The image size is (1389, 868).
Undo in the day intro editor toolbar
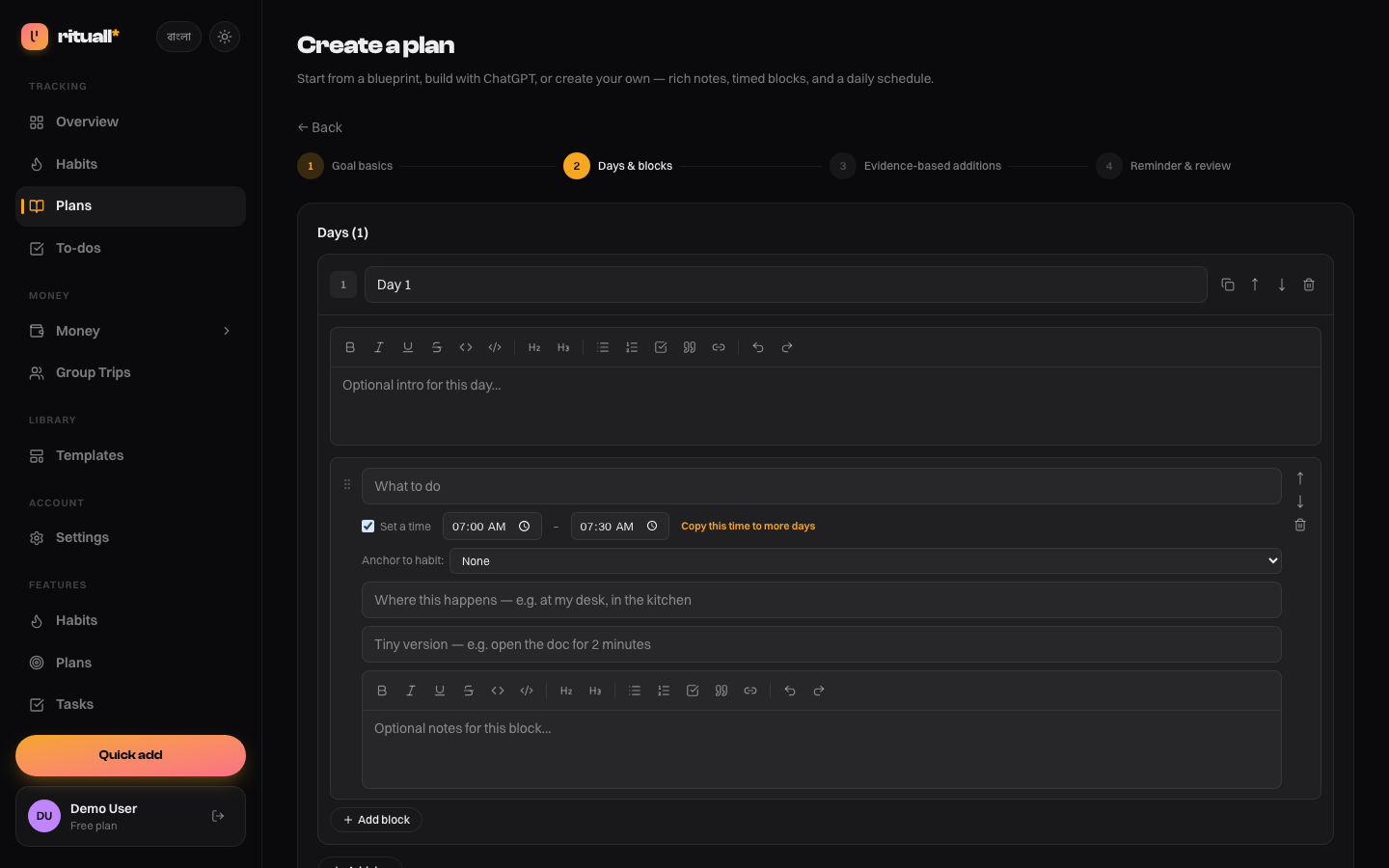(x=758, y=347)
